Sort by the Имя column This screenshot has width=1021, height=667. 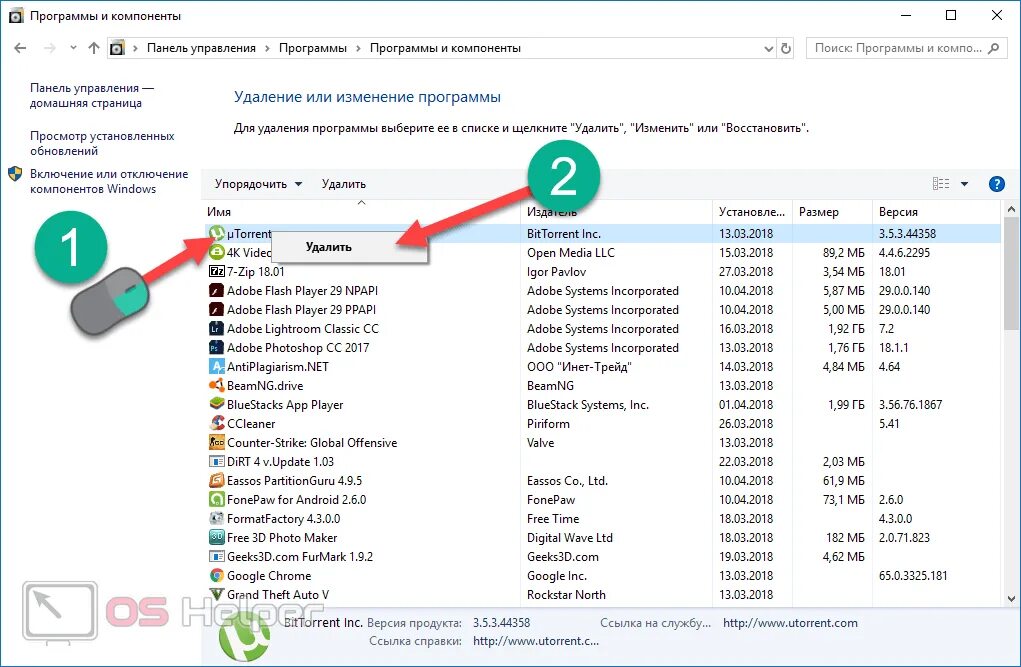pos(219,212)
